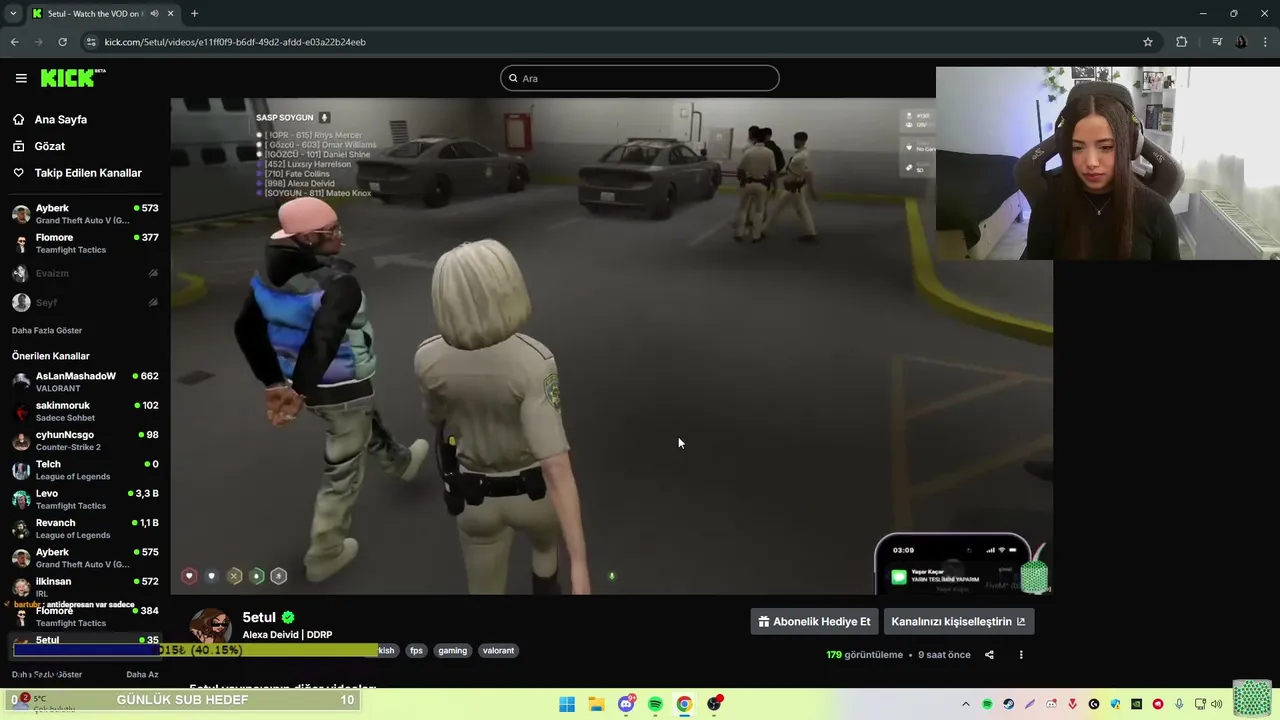The image size is (1280, 720).
Task: Open Chrome from taskbar
Action: [684, 704]
